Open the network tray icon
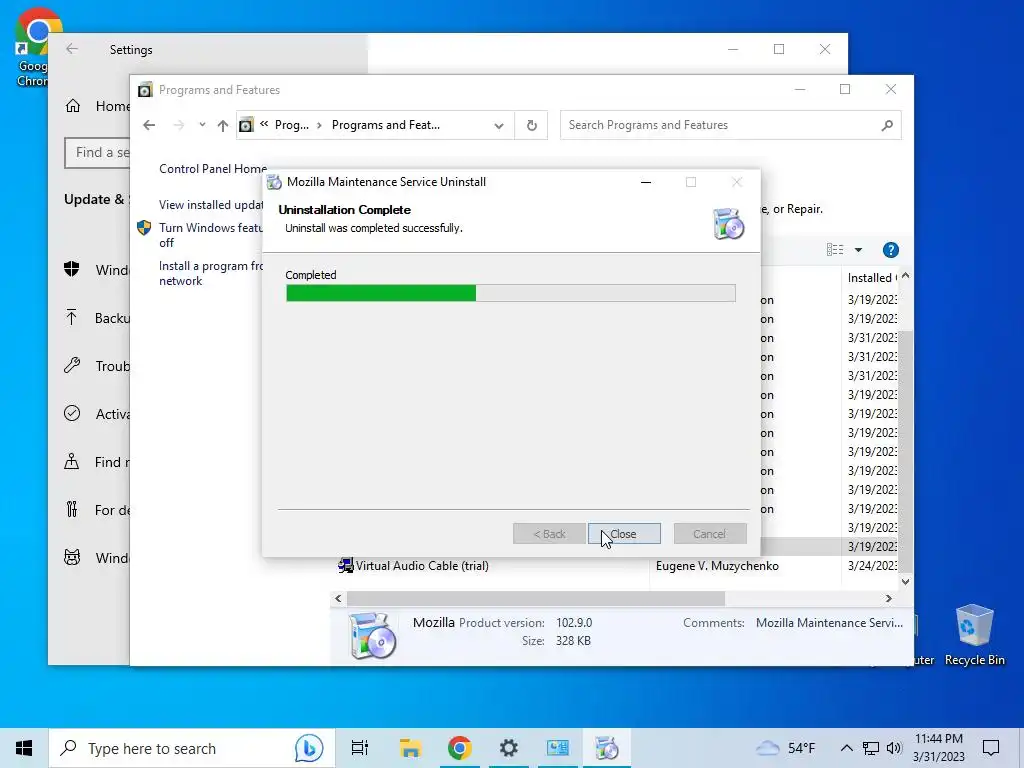 tap(871, 748)
